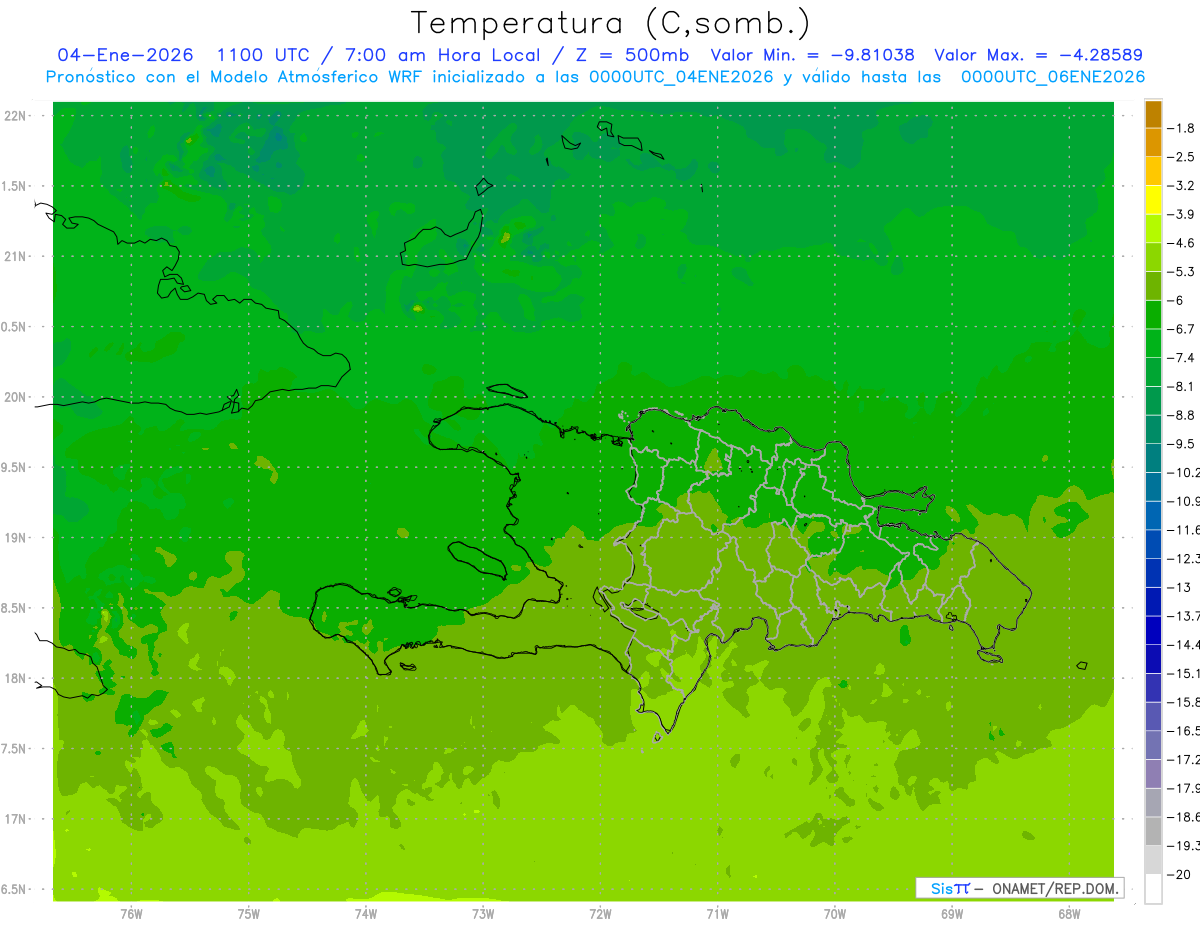Screen dimensions: 1200x927
Task: Click the blue swatch between -11.6 and -12.3
Action: coord(1153,544)
